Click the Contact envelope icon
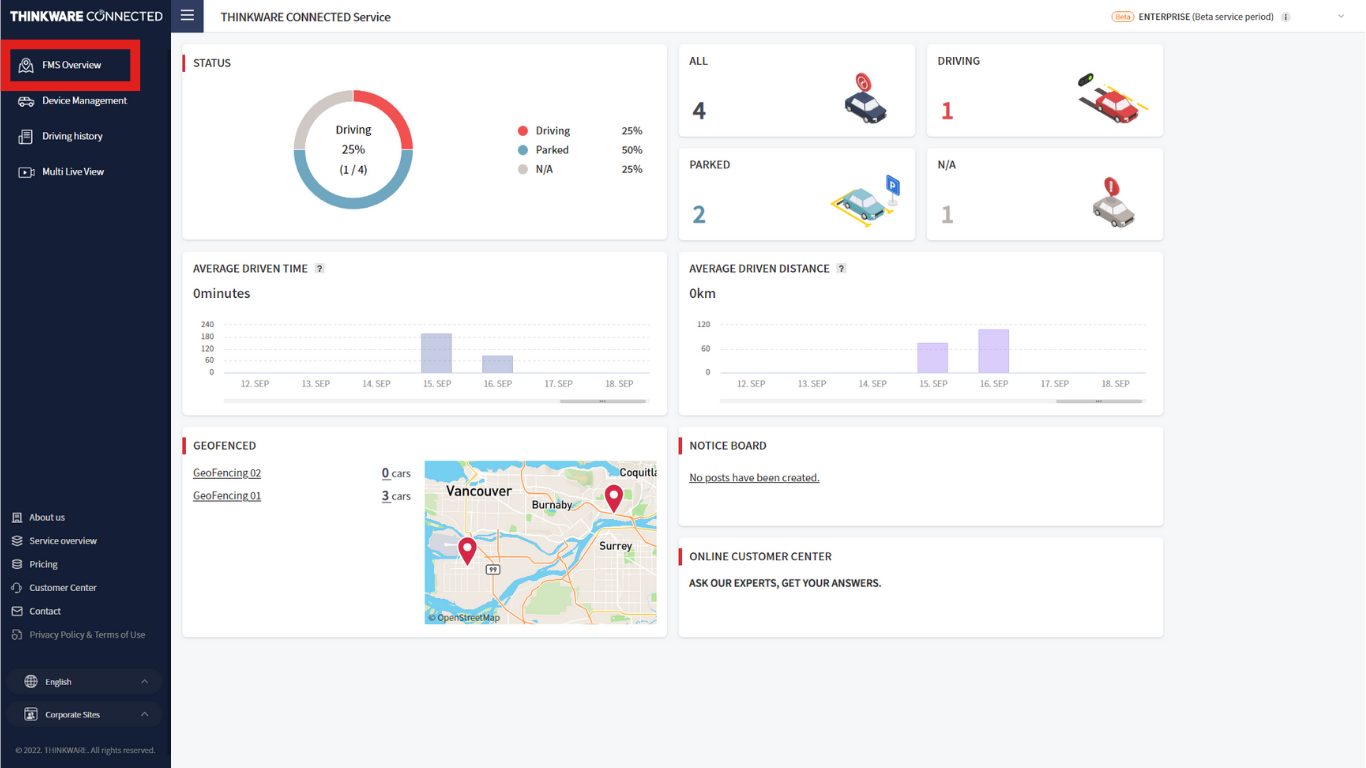 tap(17, 612)
